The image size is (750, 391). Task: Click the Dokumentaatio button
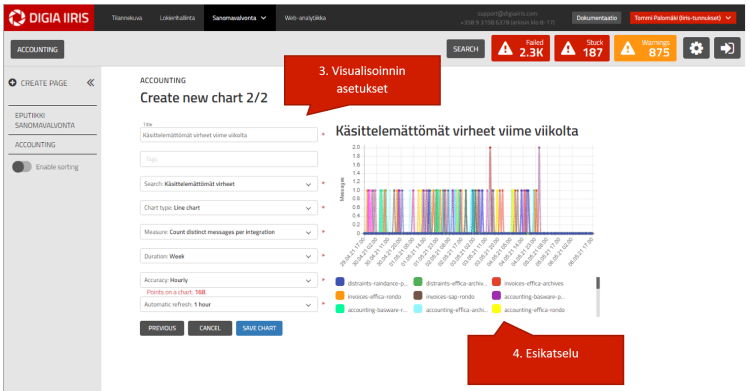coord(596,18)
